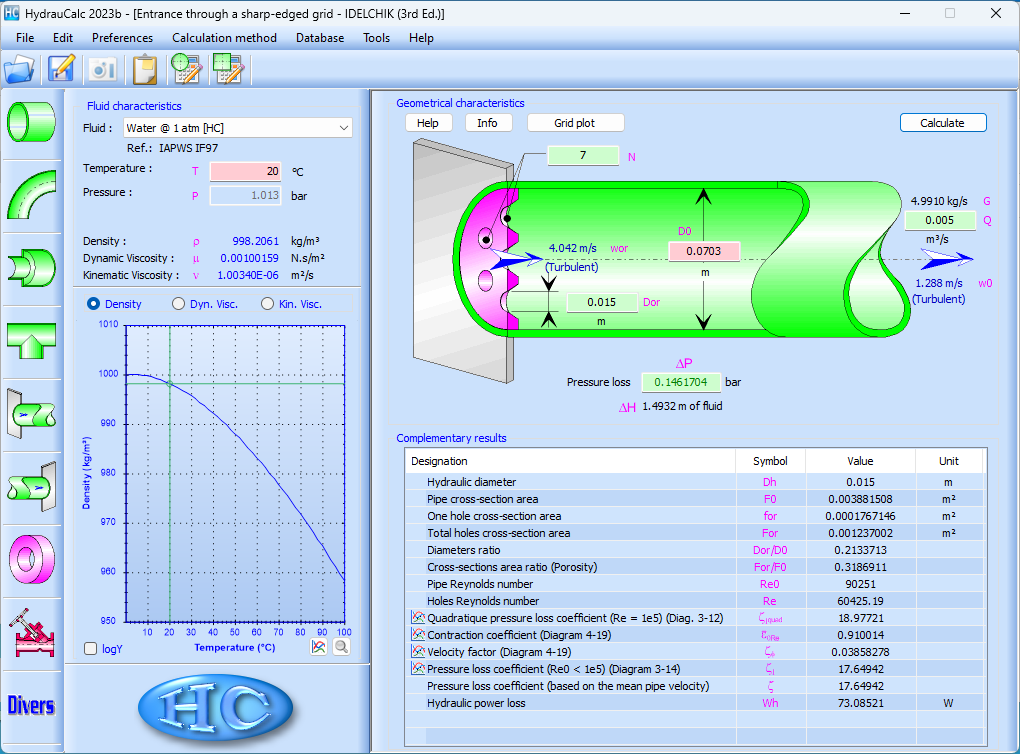Image resolution: width=1020 pixels, height=754 pixels.
Task: Open the Calculation method menu
Action: (224, 38)
